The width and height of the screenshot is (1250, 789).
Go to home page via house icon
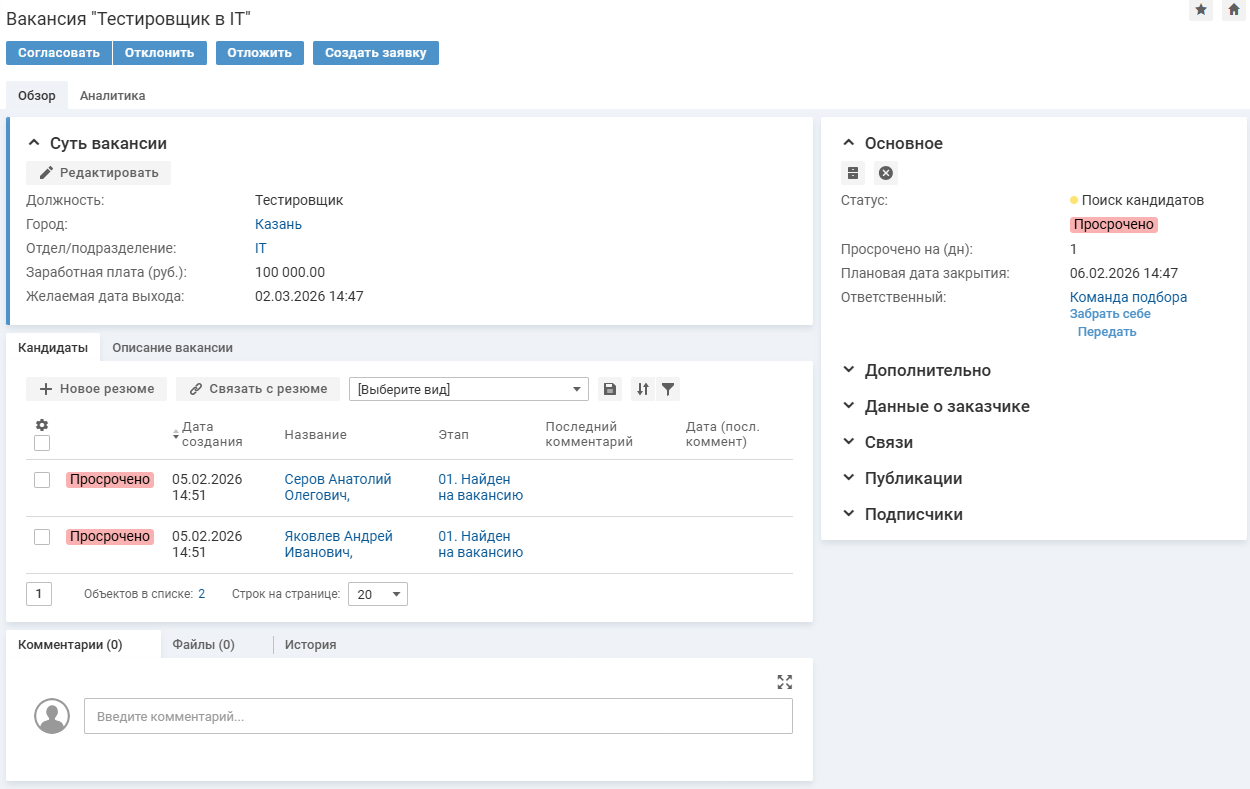click(1234, 10)
